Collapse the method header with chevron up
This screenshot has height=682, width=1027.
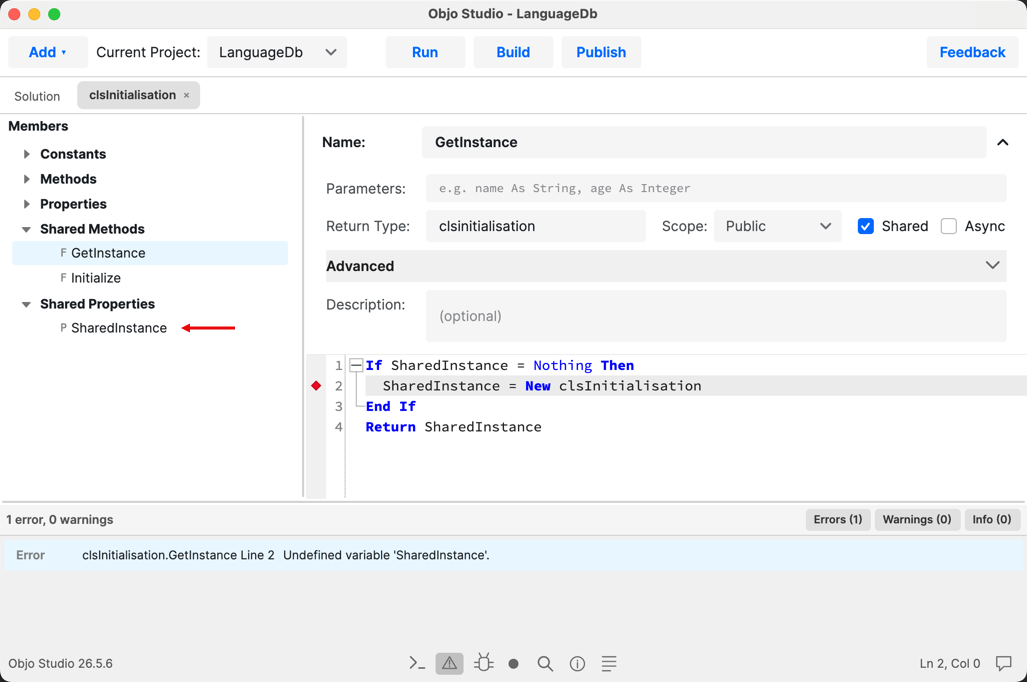coord(1002,142)
